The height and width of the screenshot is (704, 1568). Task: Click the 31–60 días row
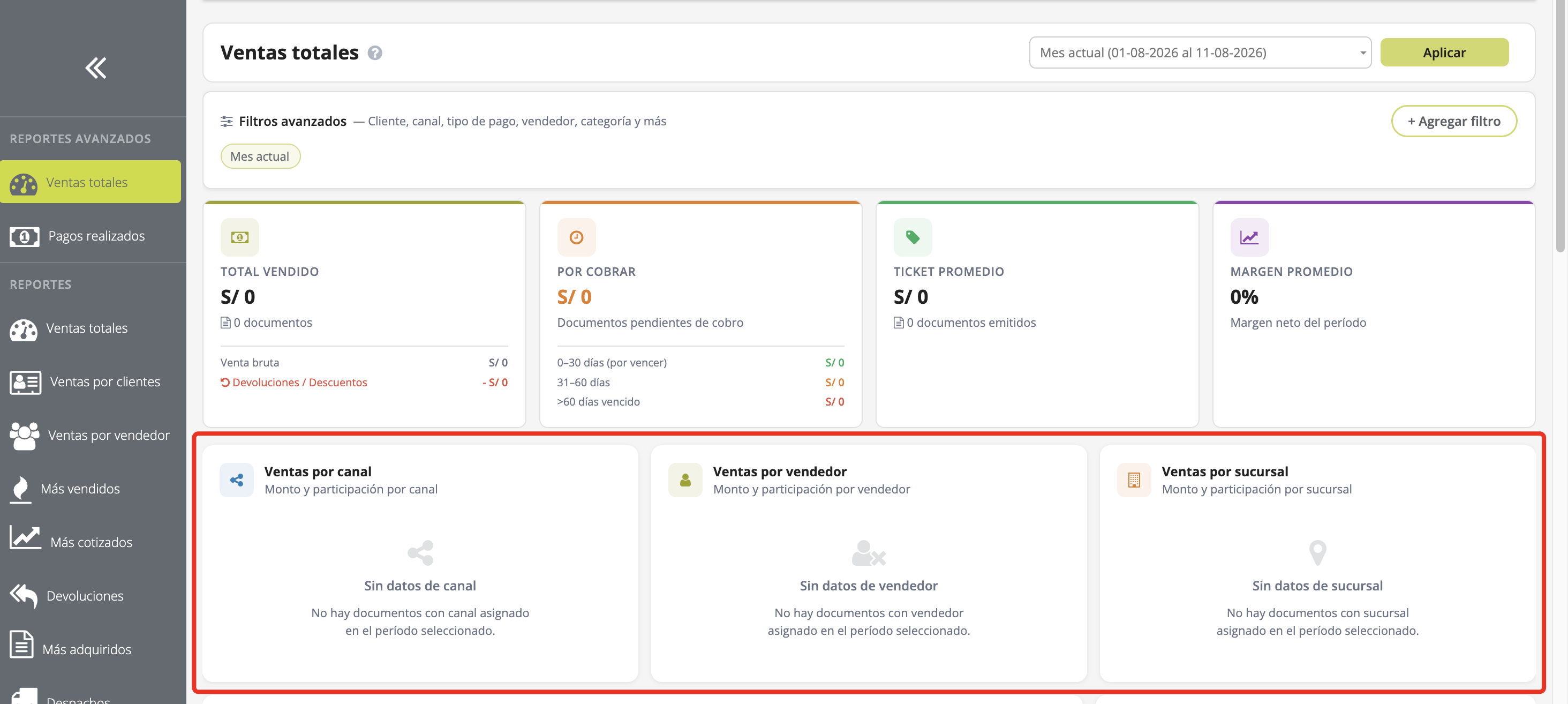coord(700,383)
